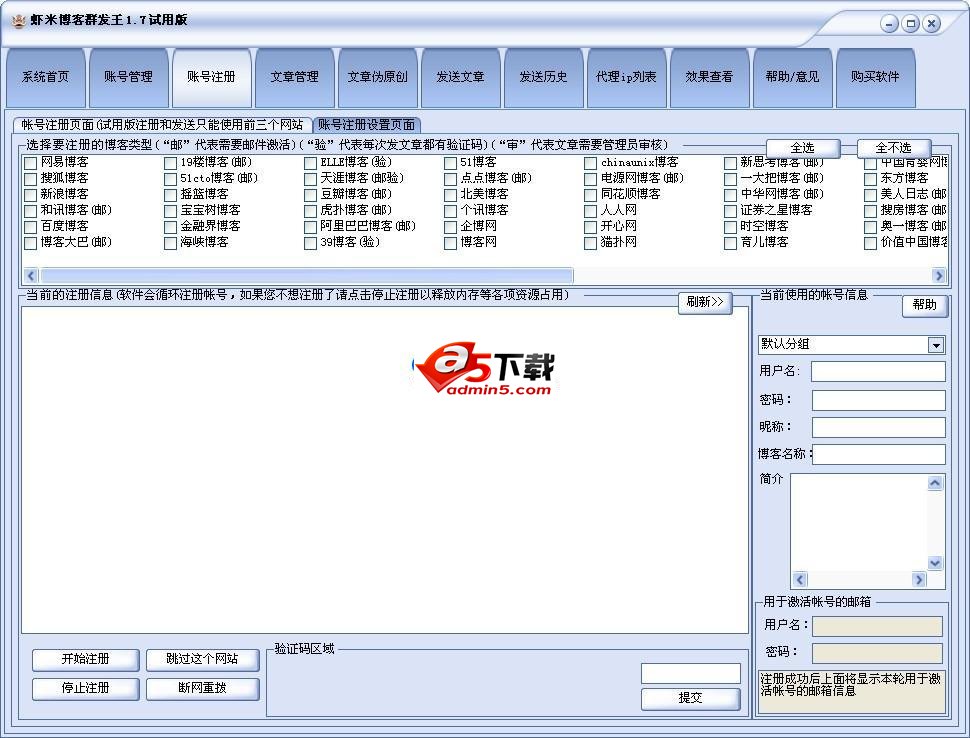Viewport: 970px width, 738px height.
Task: Enable the 网易博客 checkbox
Action: click(x=31, y=162)
